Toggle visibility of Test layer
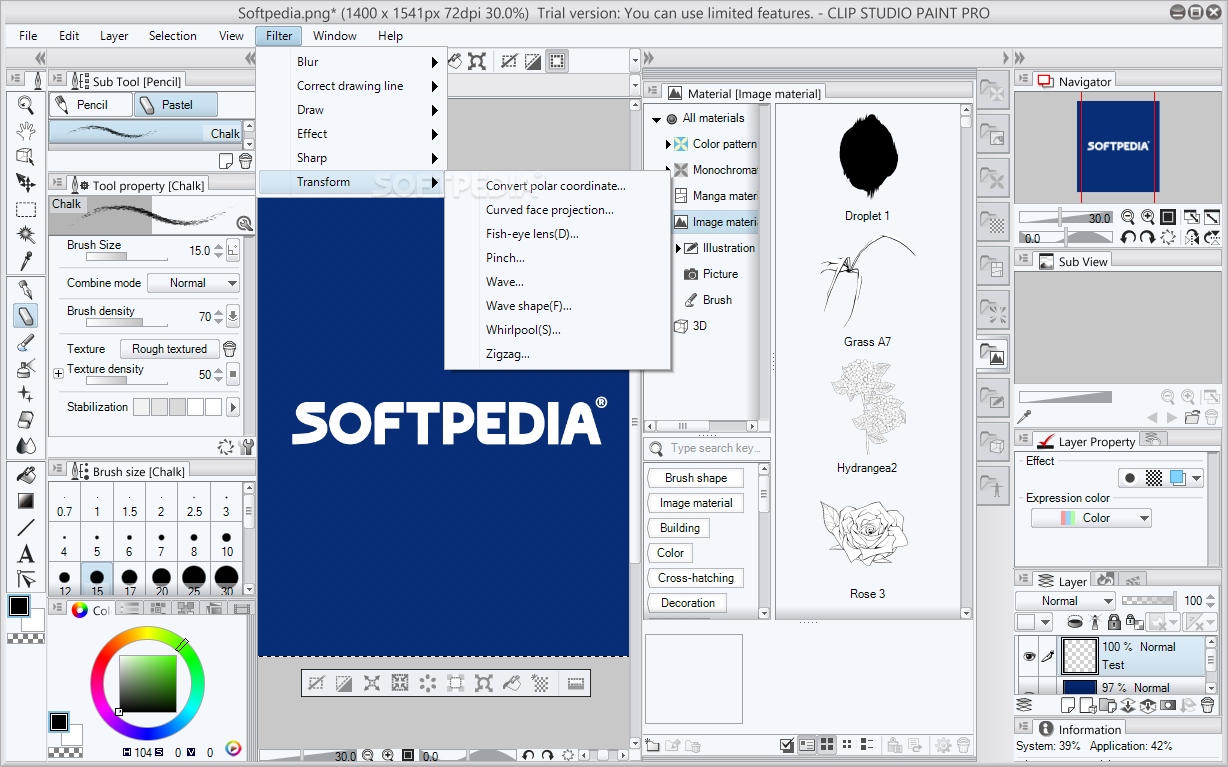This screenshot has width=1228, height=767. (1028, 656)
